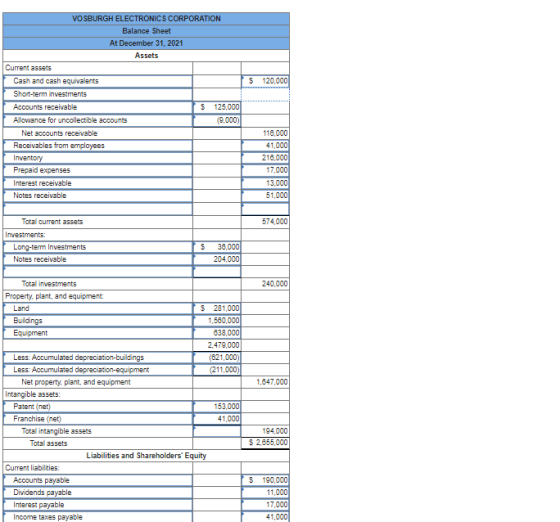Select the Receivables from employees cell
The height and width of the screenshot is (522, 560).
click(98, 145)
